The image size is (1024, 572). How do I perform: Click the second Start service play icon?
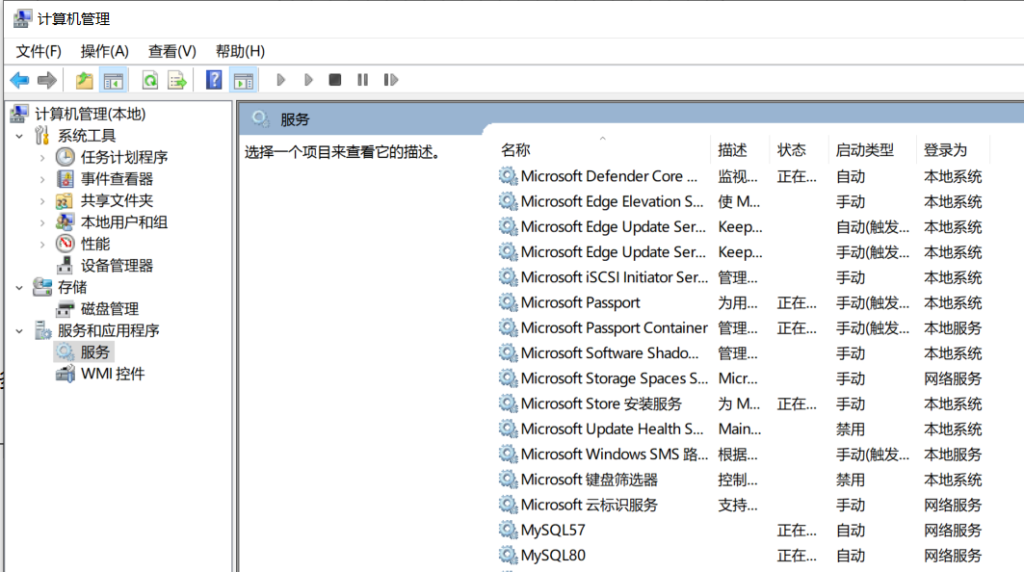tap(308, 80)
